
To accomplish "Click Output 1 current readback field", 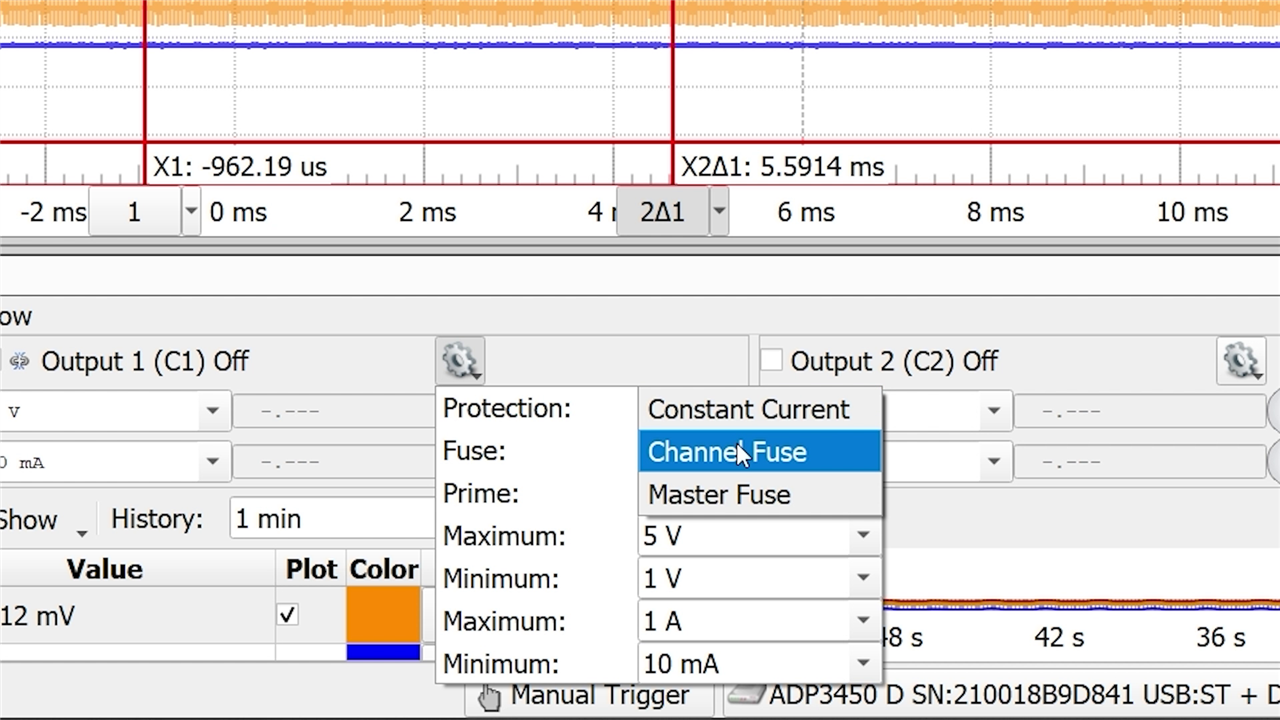I will [333, 462].
